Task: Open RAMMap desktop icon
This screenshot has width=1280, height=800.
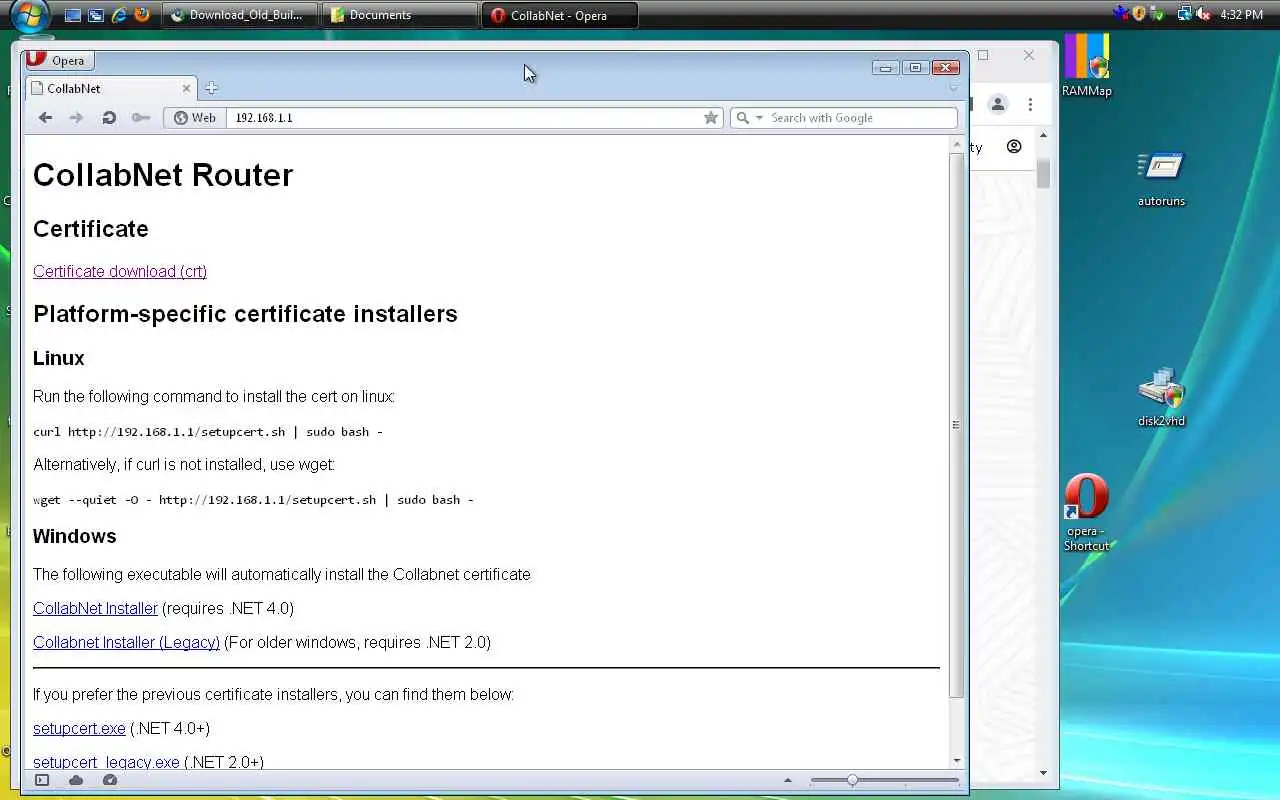Action: 1087,66
